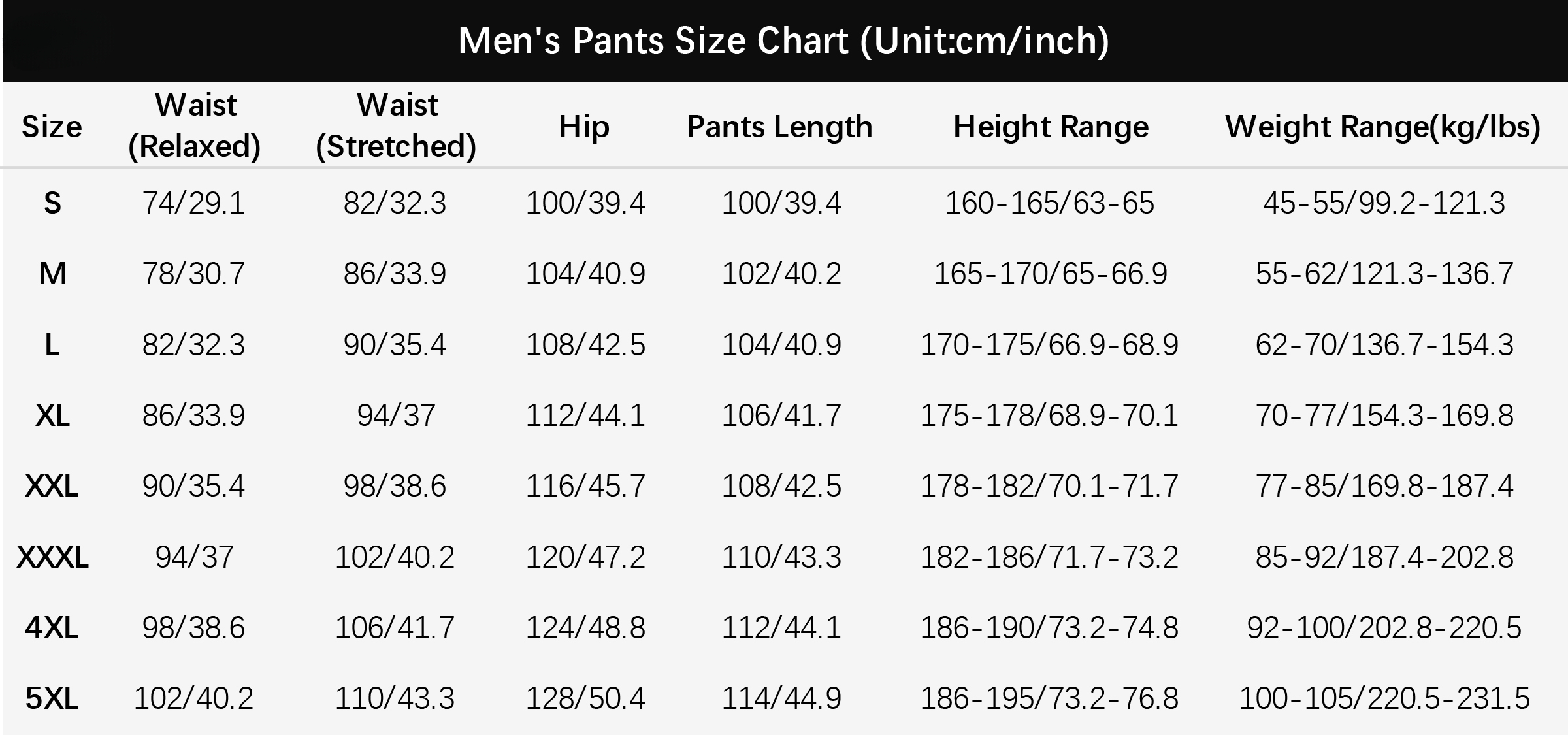Select the 5XL size row label
The image size is (1568, 735).
(52, 698)
